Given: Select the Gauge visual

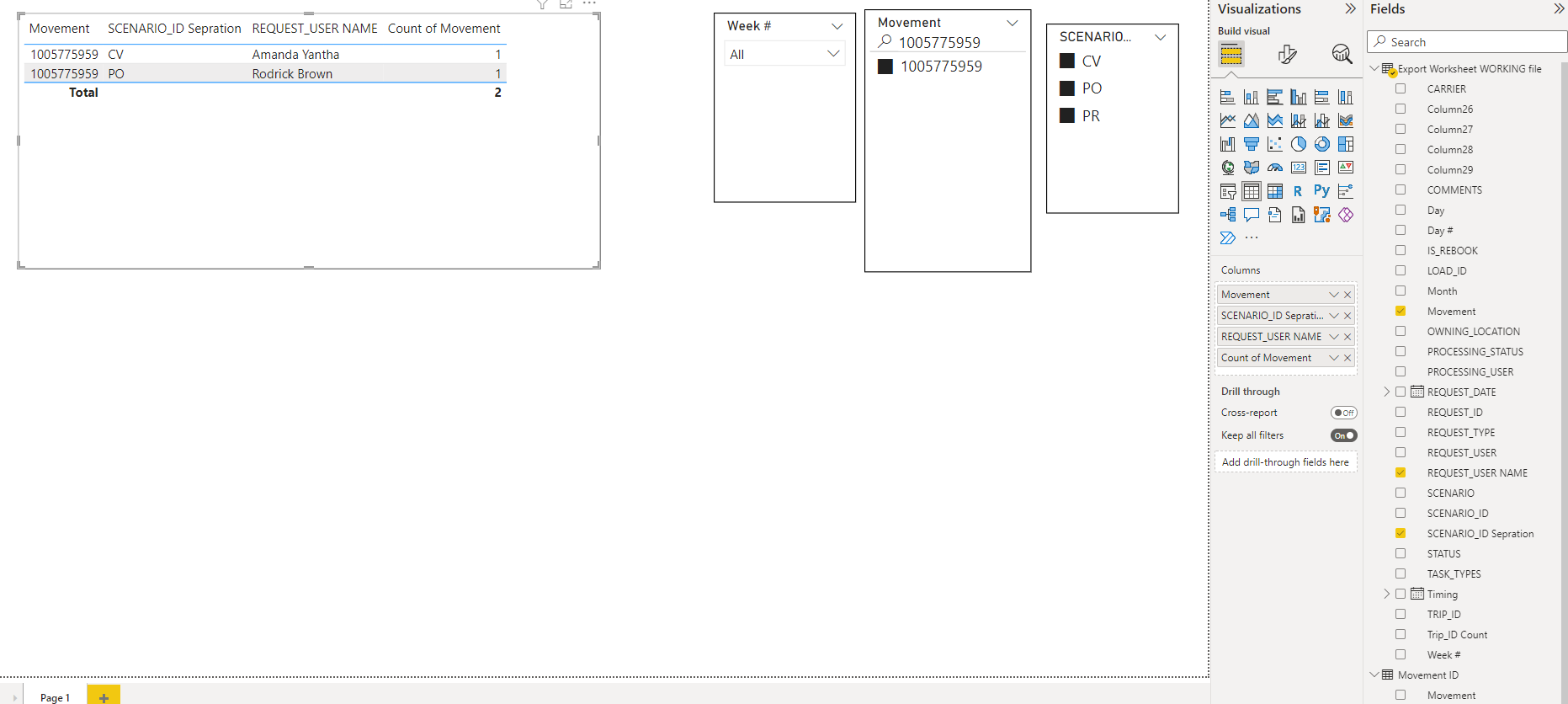Looking at the screenshot, I should click(1275, 168).
